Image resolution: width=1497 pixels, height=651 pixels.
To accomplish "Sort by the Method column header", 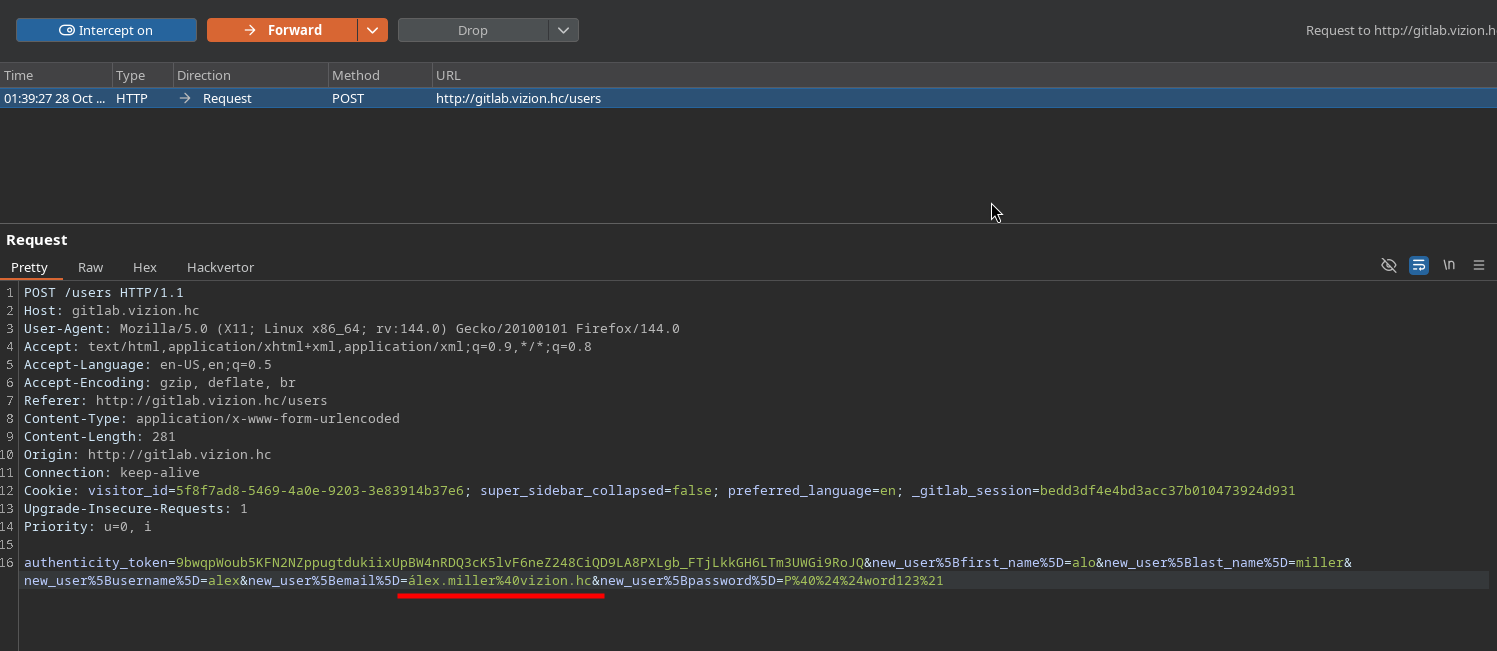I will point(379,75).
